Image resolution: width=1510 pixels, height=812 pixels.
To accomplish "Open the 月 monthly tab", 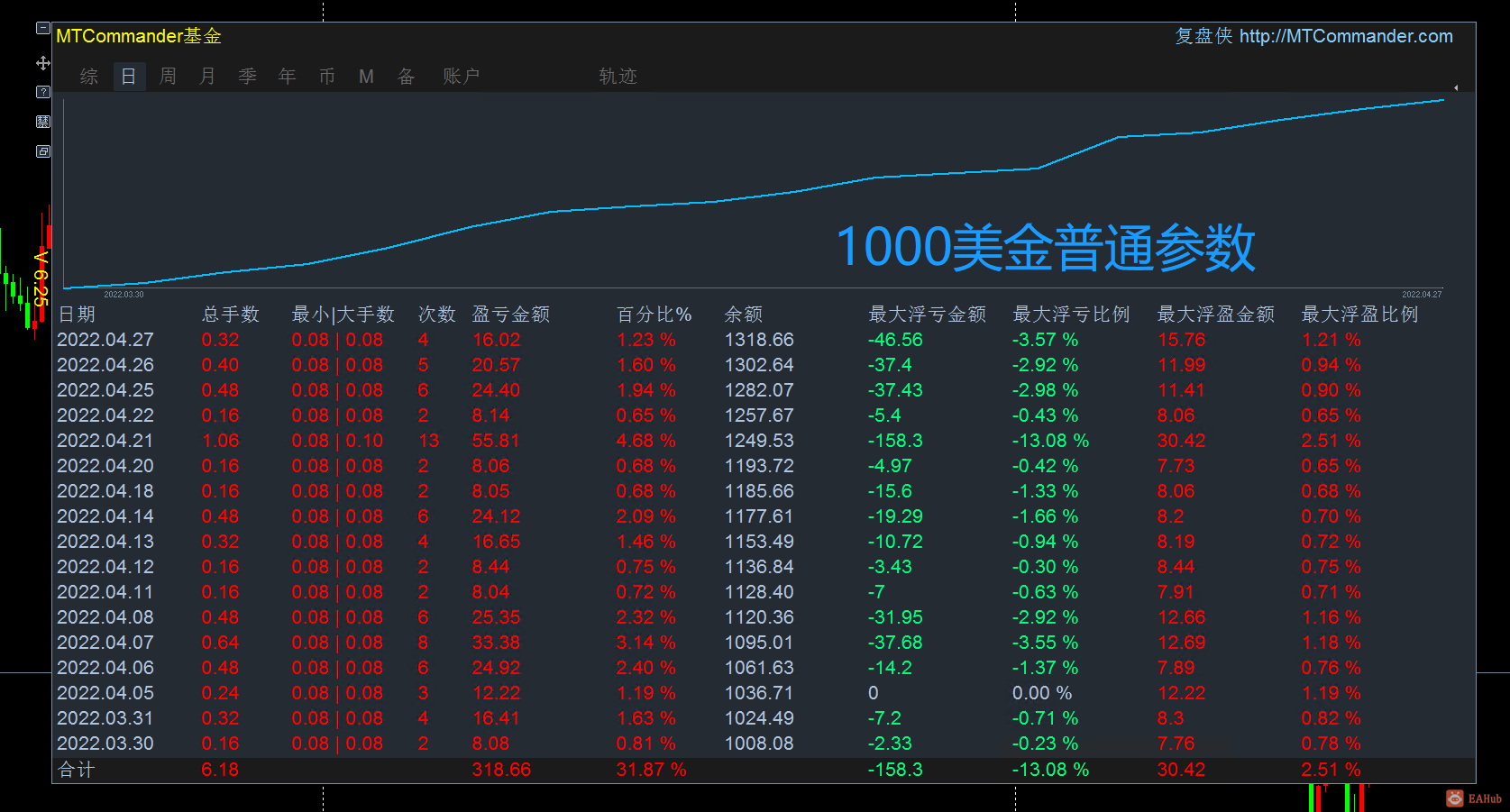I will pos(206,77).
